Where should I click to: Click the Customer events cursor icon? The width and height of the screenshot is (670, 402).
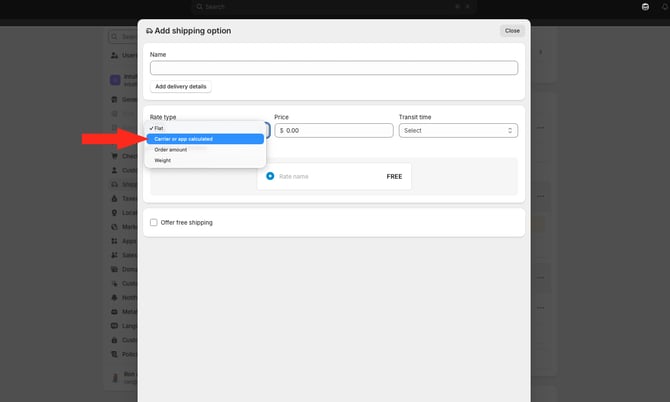[114, 283]
